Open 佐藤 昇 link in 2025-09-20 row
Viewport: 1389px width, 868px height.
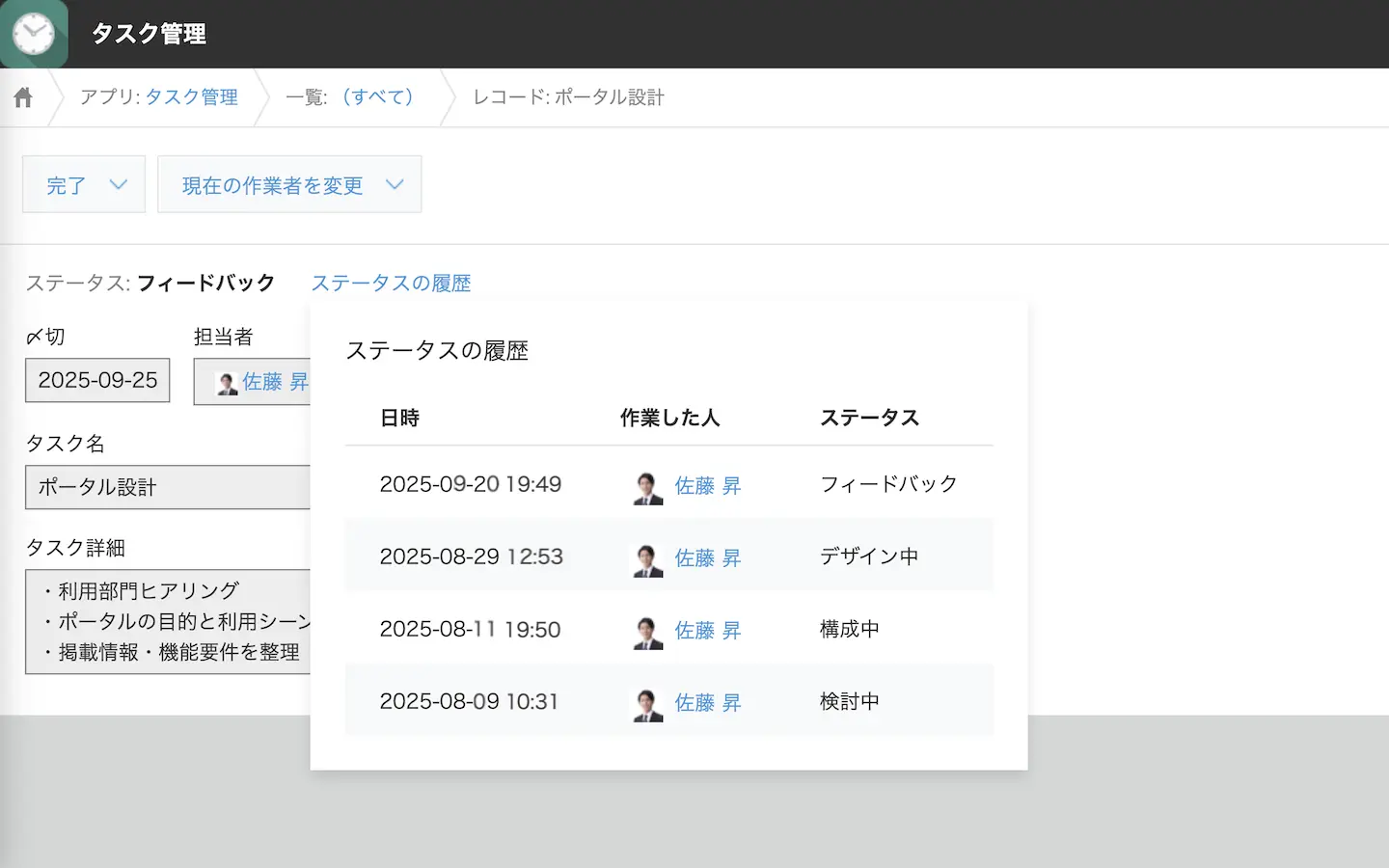coord(707,486)
